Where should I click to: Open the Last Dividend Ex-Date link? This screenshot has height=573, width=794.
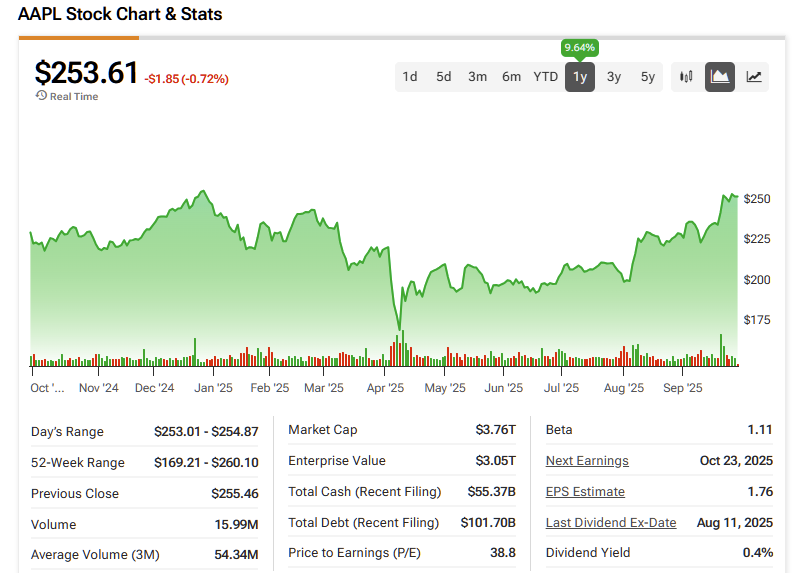(x=611, y=523)
